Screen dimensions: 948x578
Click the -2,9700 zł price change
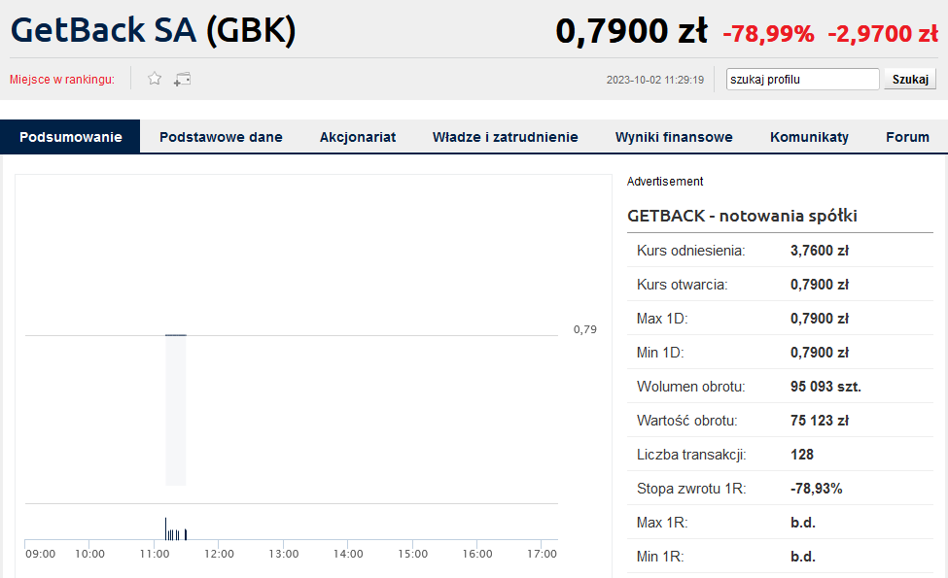point(883,34)
